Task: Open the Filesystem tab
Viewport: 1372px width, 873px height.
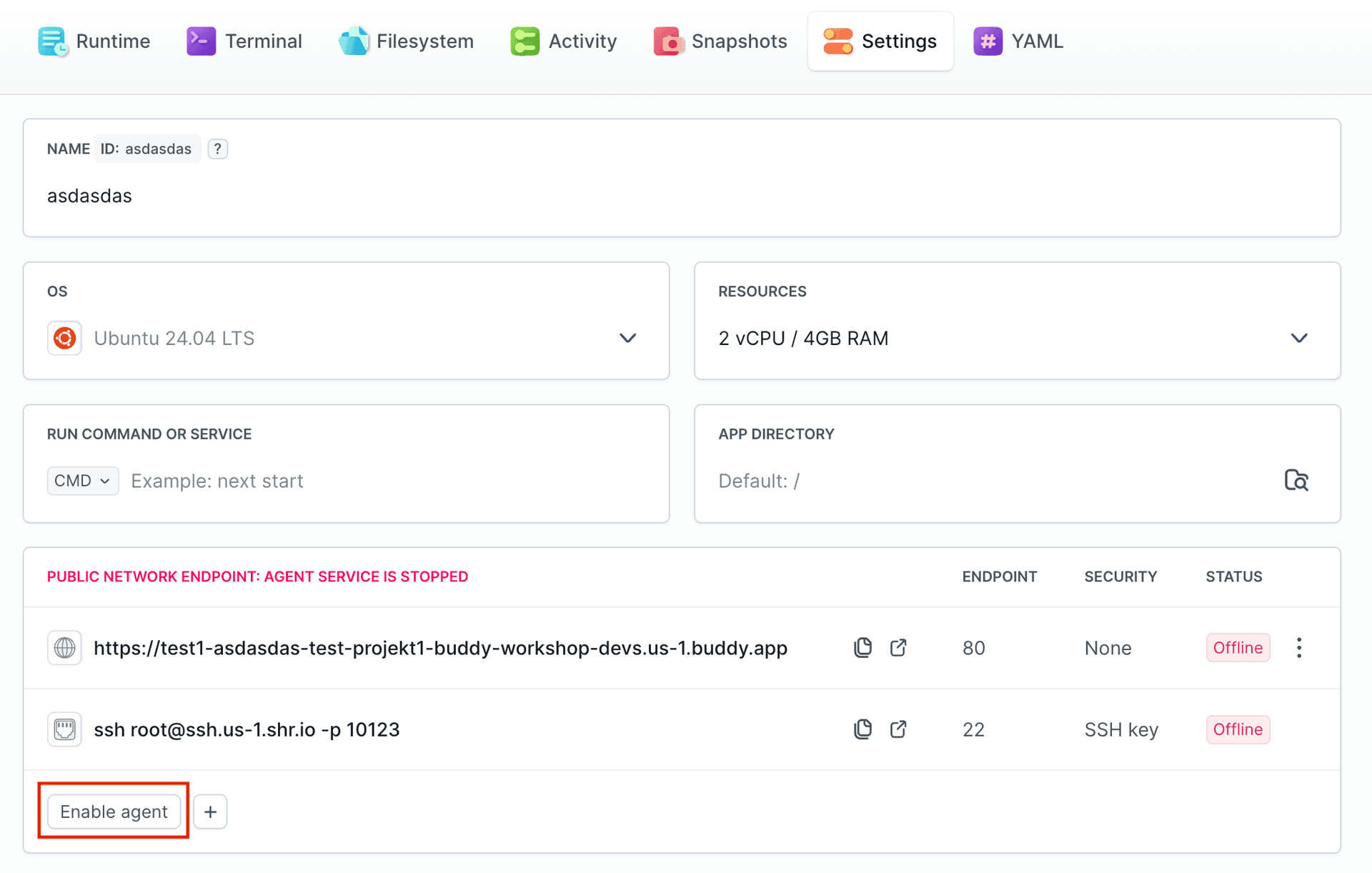Action: (x=406, y=41)
